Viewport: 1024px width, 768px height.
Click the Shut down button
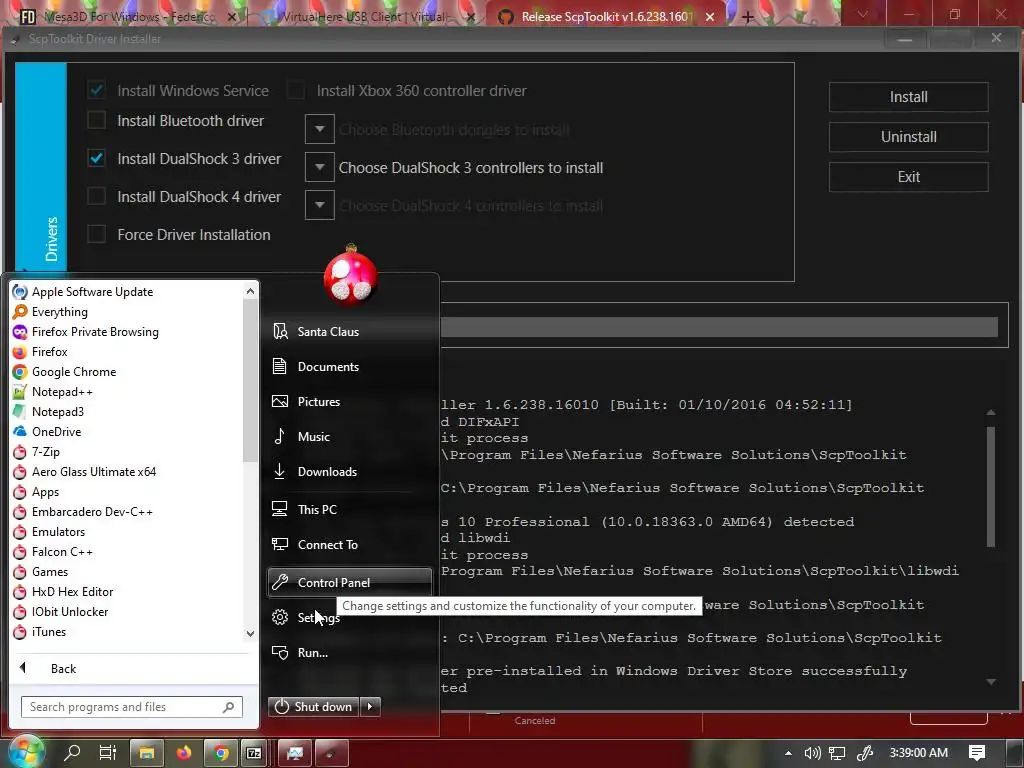point(313,707)
